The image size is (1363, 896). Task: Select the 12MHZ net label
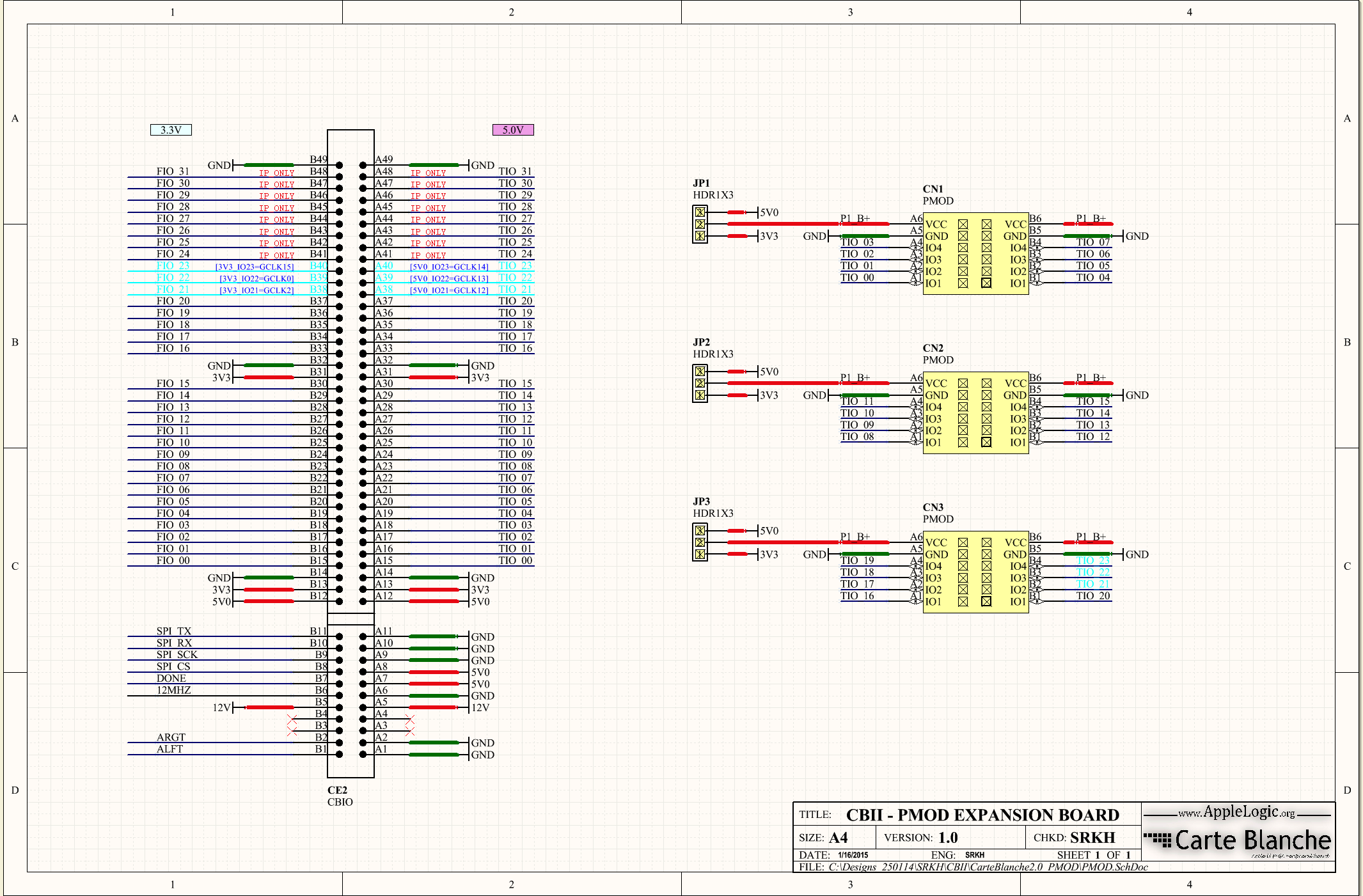click(x=173, y=690)
